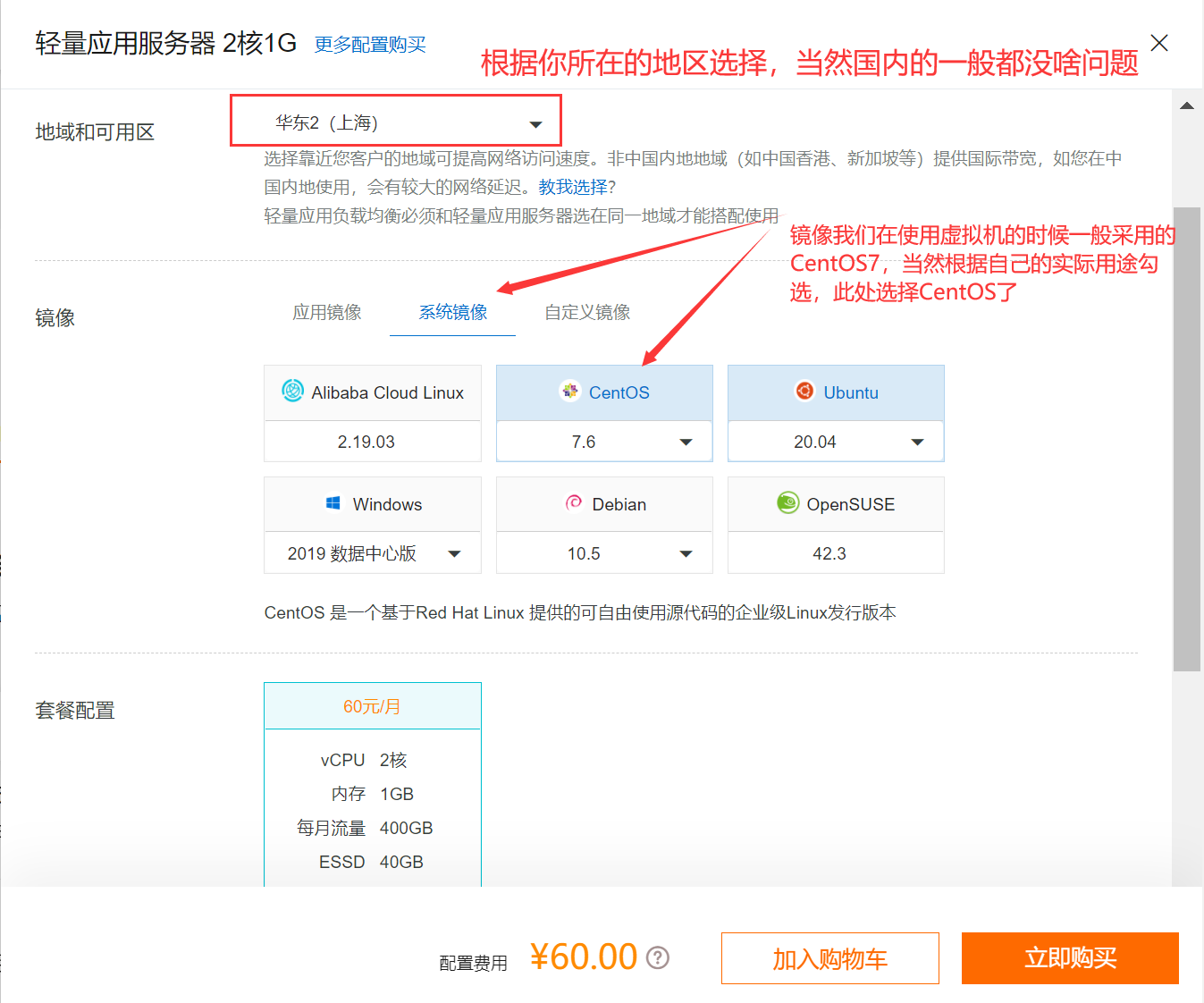Expand the Windows 2019 数据中心版 dropdown

(x=373, y=553)
